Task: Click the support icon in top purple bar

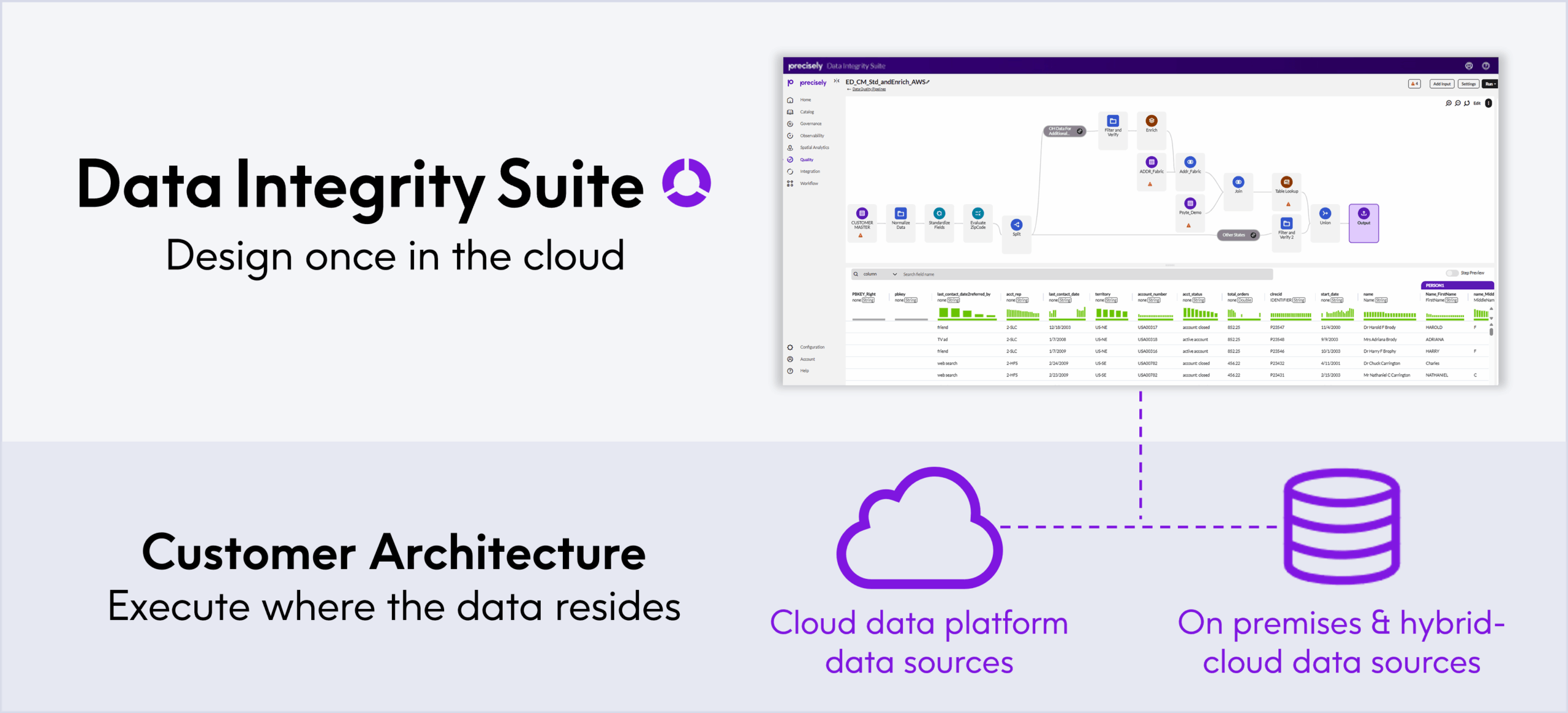Action: (1469, 66)
